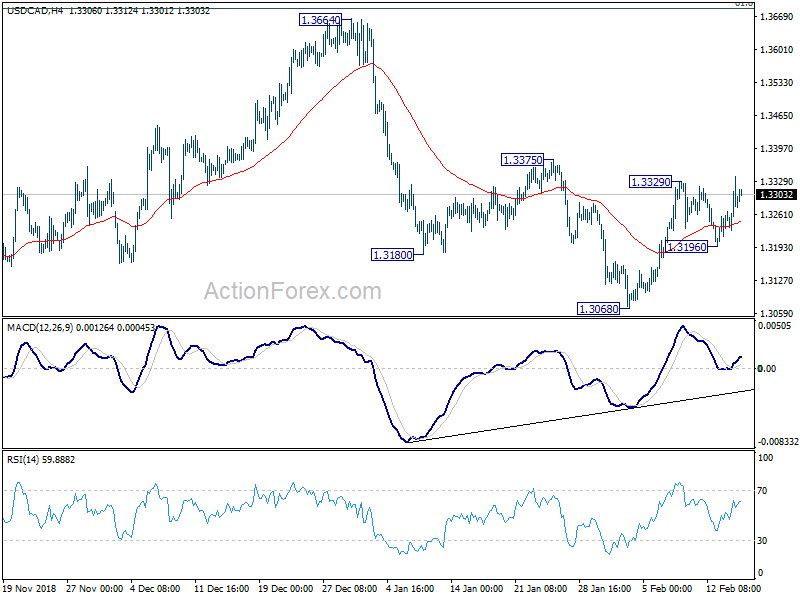Click the 12 Feb 08:00 date label

(733, 589)
